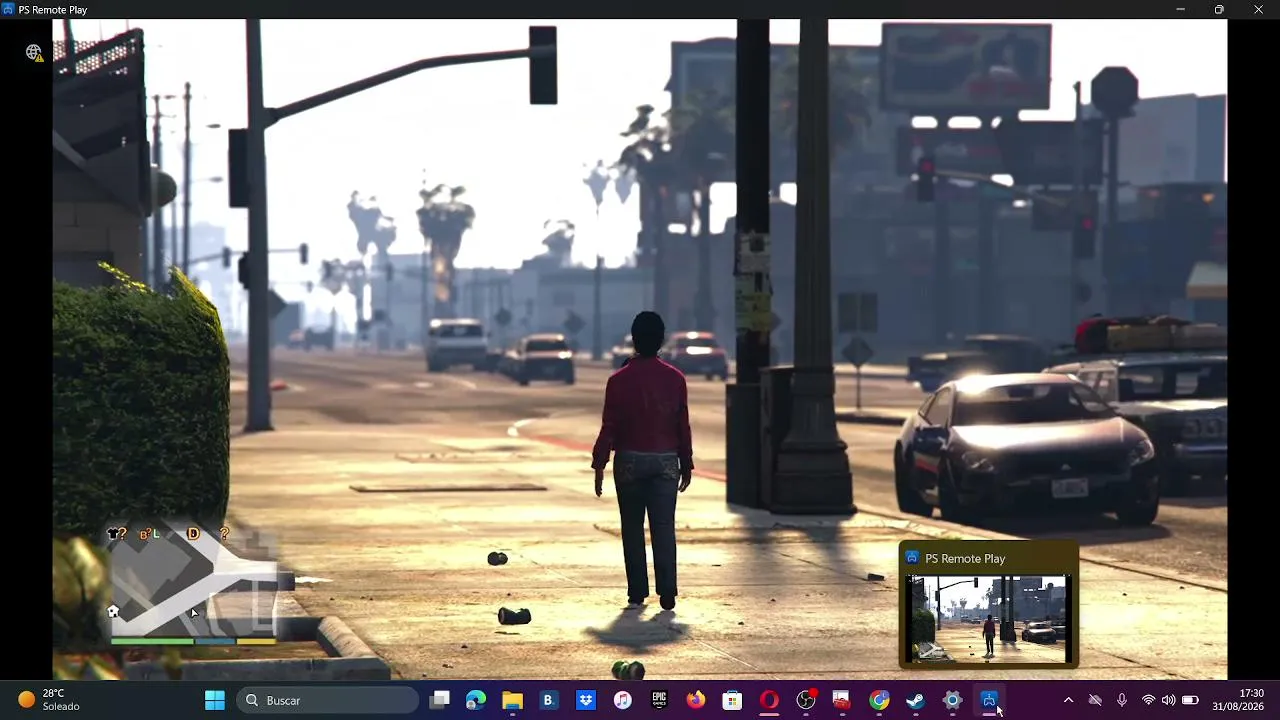Click the network warning globe icon
This screenshot has height=720, width=1280.
pyautogui.click(x=34, y=52)
